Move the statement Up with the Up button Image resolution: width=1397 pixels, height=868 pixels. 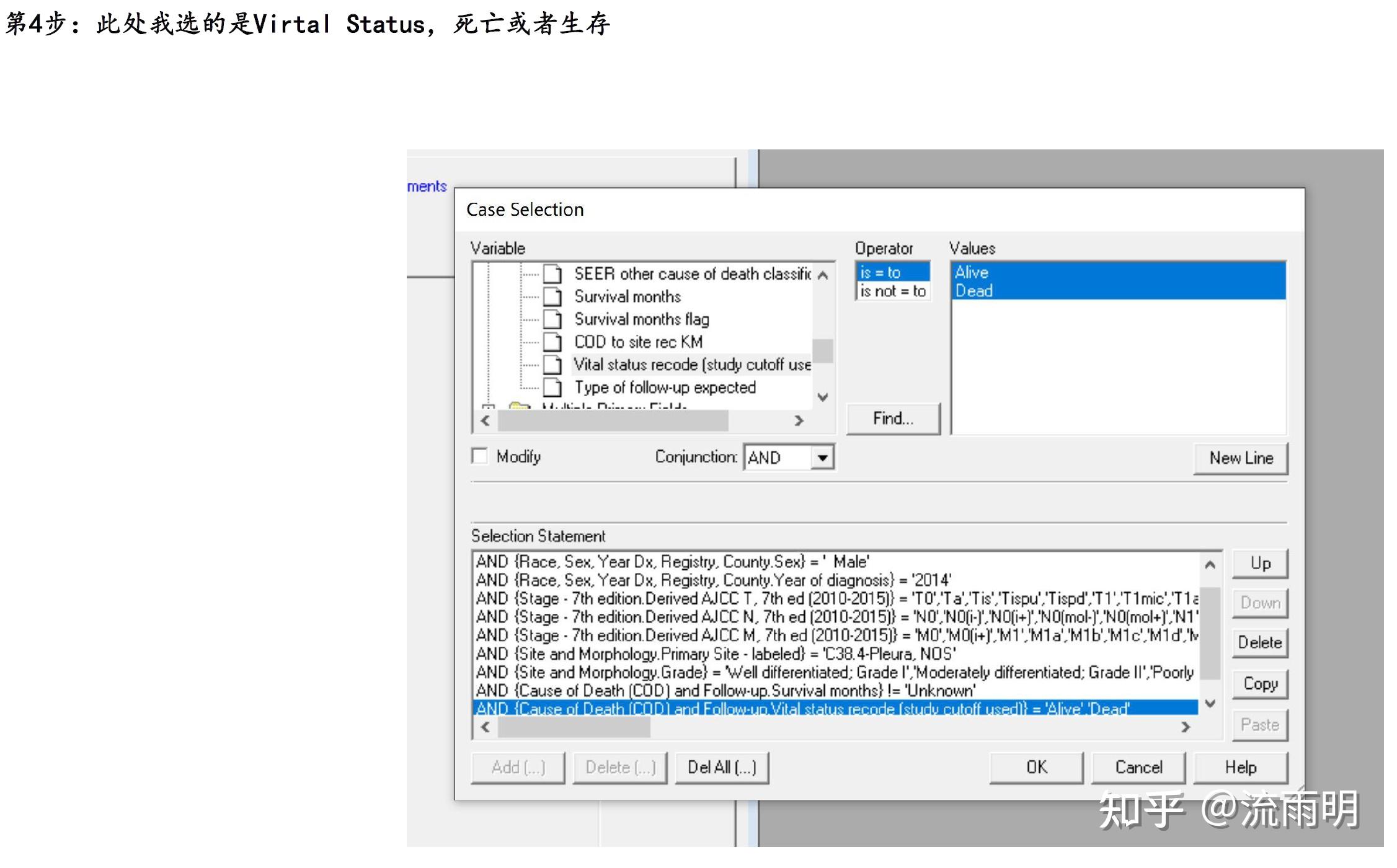1259,564
